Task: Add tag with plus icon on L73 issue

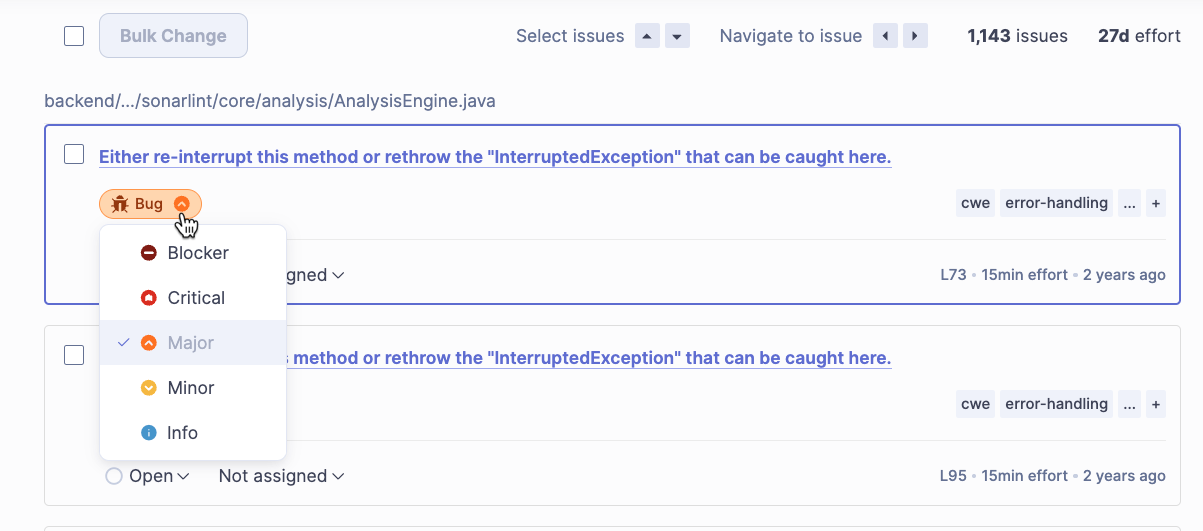Action: coord(1156,203)
